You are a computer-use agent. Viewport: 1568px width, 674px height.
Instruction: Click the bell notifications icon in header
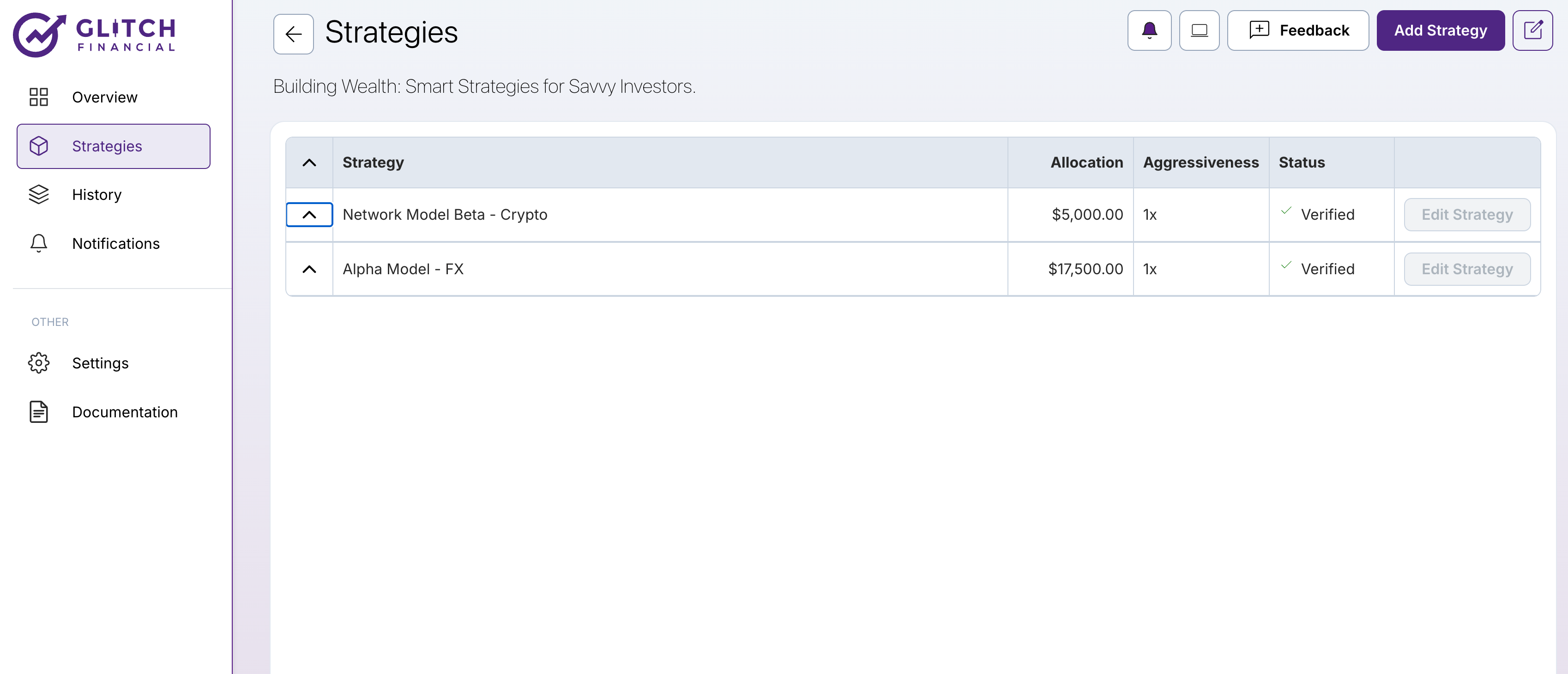point(1149,30)
